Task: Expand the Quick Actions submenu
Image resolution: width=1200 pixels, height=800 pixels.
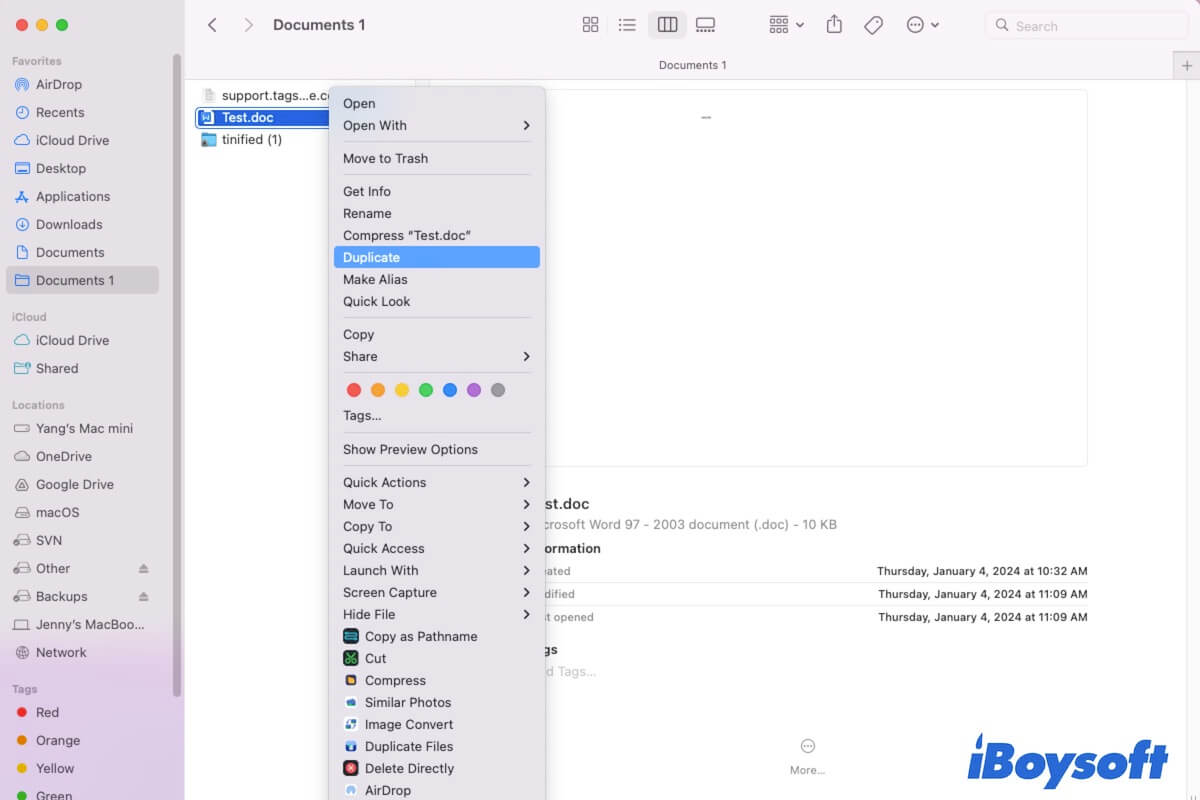Action: coord(436,482)
